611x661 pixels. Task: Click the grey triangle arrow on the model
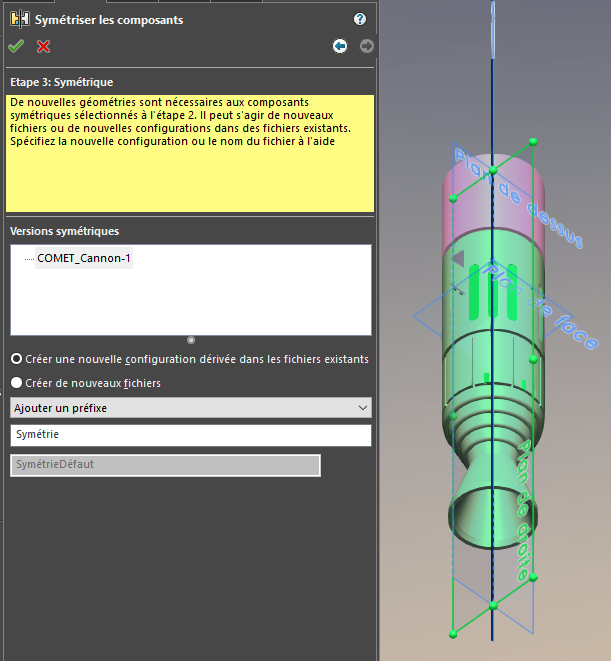pyautogui.click(x=458, y=258)
